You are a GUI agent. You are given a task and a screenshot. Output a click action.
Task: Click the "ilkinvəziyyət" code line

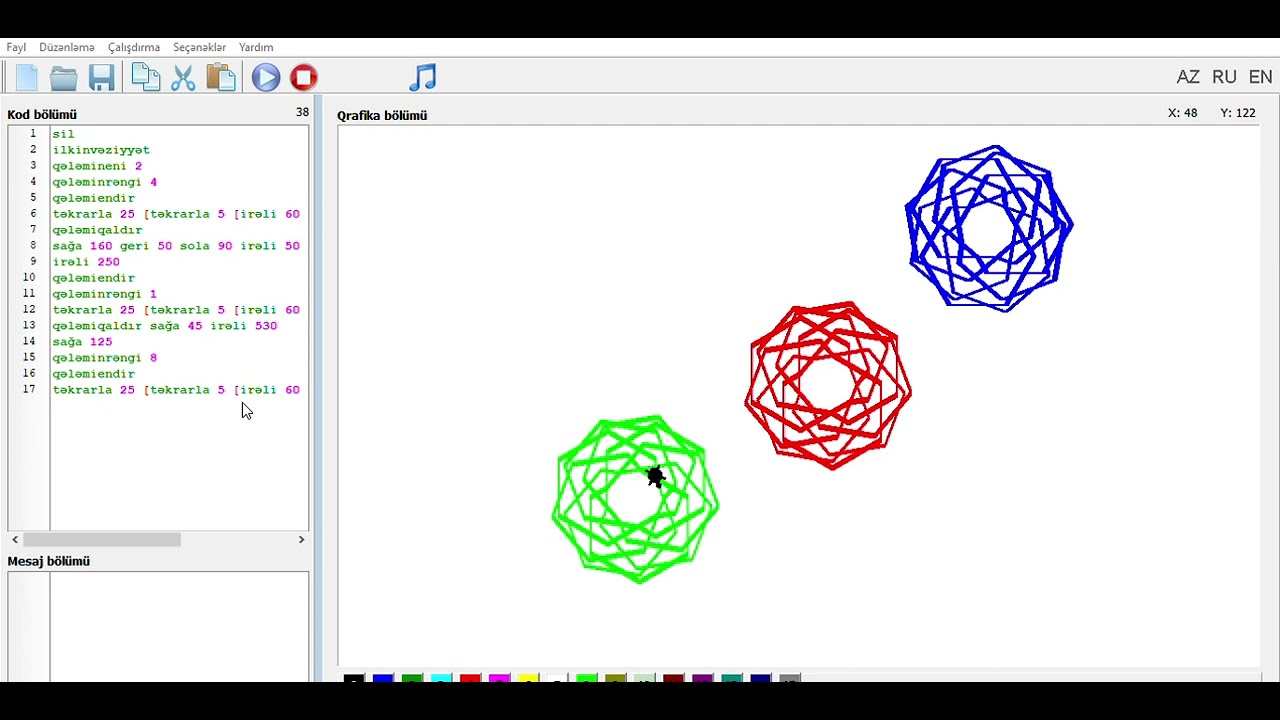pyautogui.click(x=101, y=150)
